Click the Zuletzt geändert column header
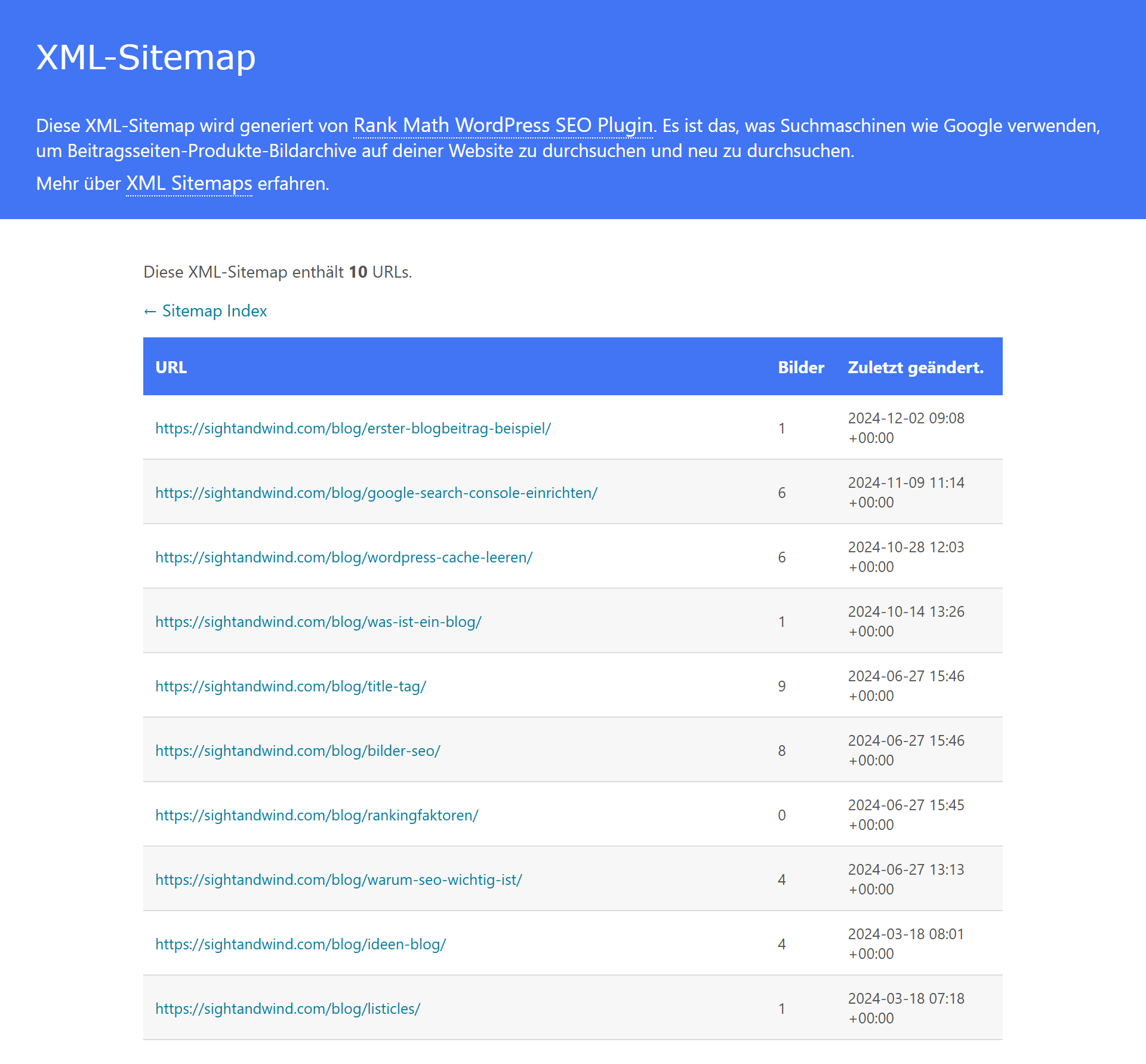 pos(916,367)
